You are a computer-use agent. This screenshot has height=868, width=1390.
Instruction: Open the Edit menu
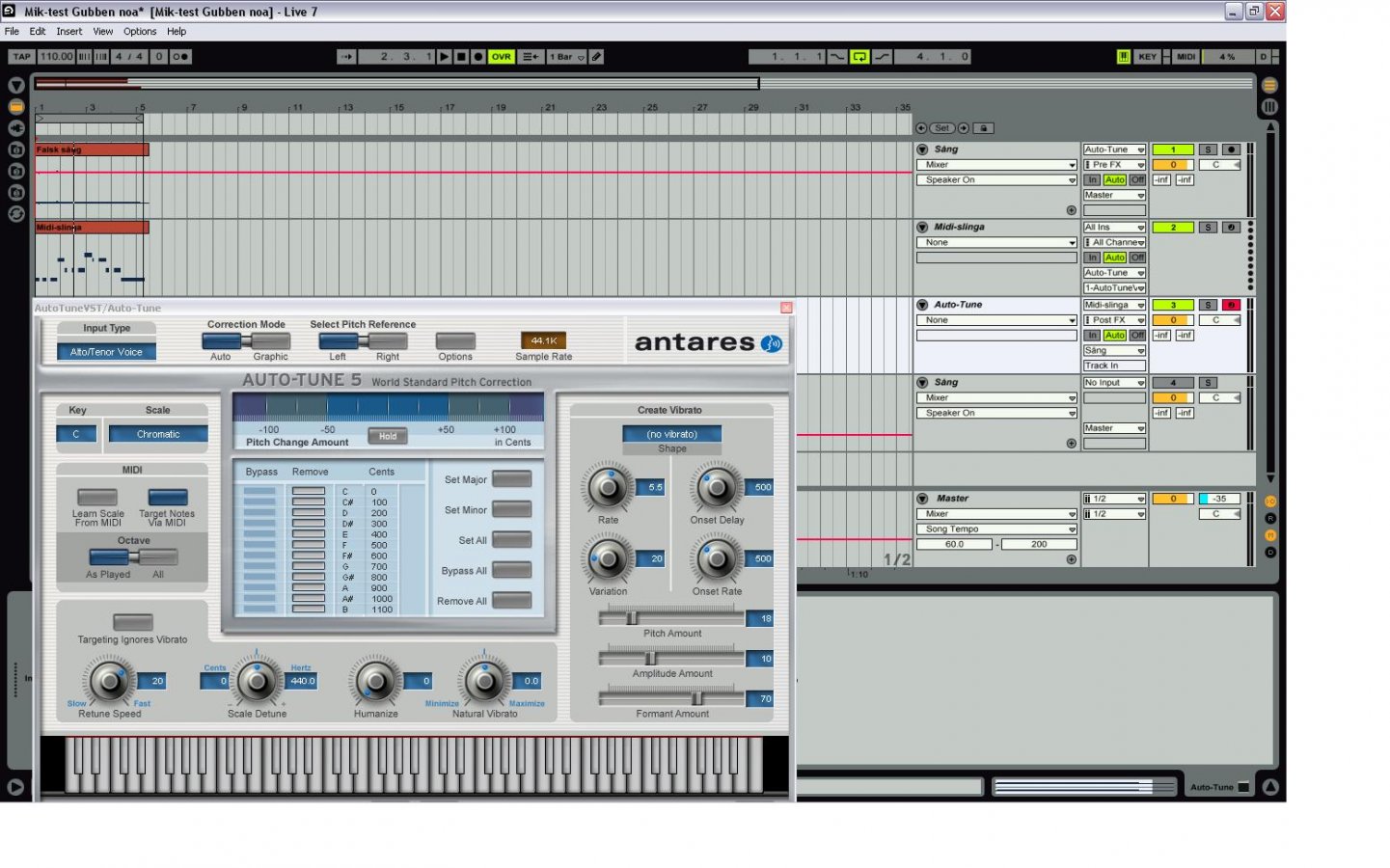click(38, 32)
